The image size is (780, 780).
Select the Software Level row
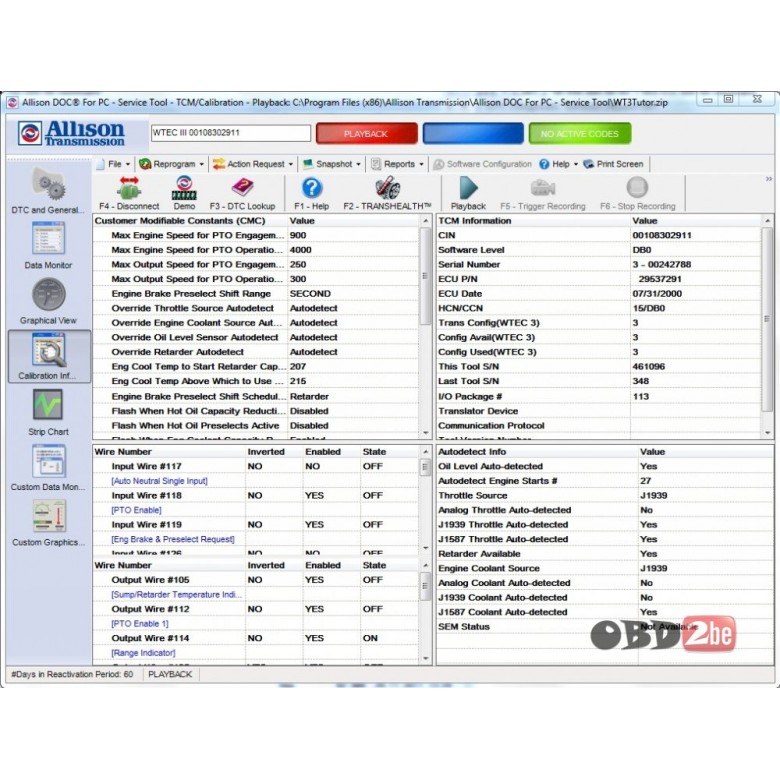[x=598, y=250]
